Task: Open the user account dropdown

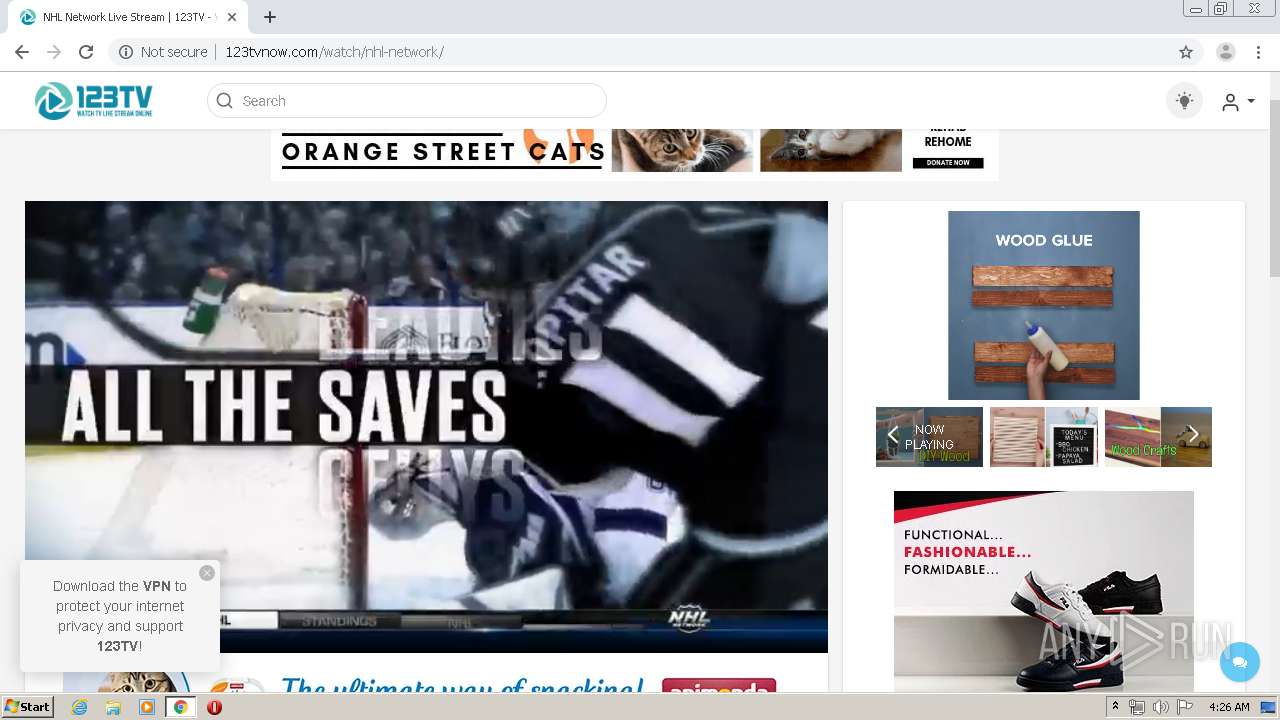Action: point(1238,102)
